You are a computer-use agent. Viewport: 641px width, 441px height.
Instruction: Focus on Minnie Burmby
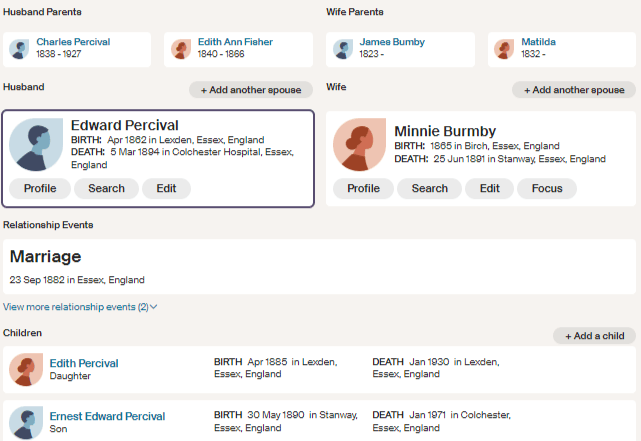click(x=547, y=188)
